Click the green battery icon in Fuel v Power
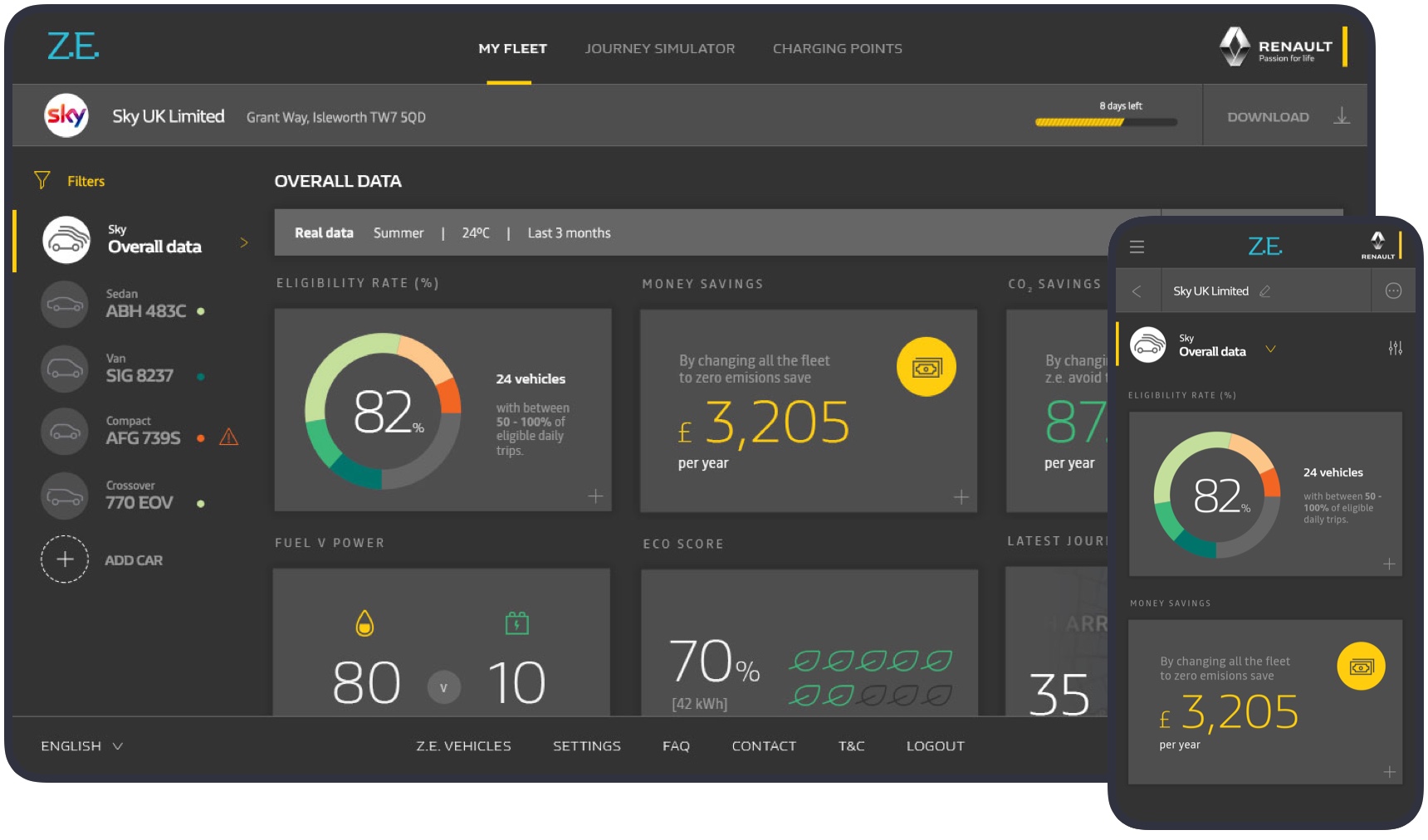This screenshot has height=840, width=1428. (516, 623)
